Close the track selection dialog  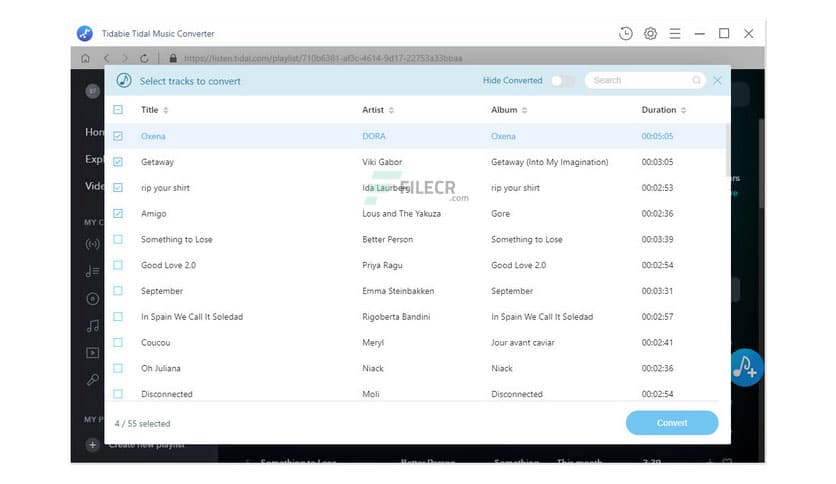(x=717, y=80)
